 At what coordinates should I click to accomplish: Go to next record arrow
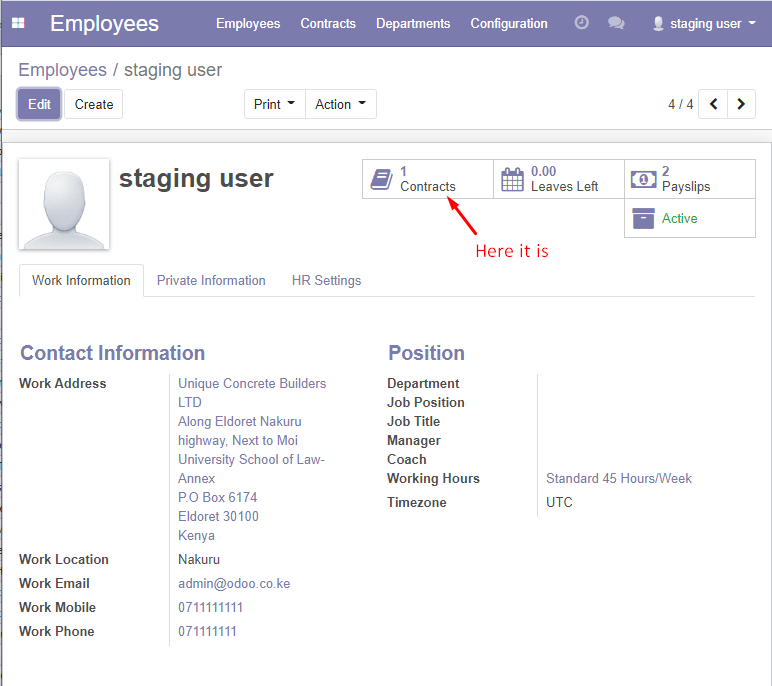[x=741, y=104]
